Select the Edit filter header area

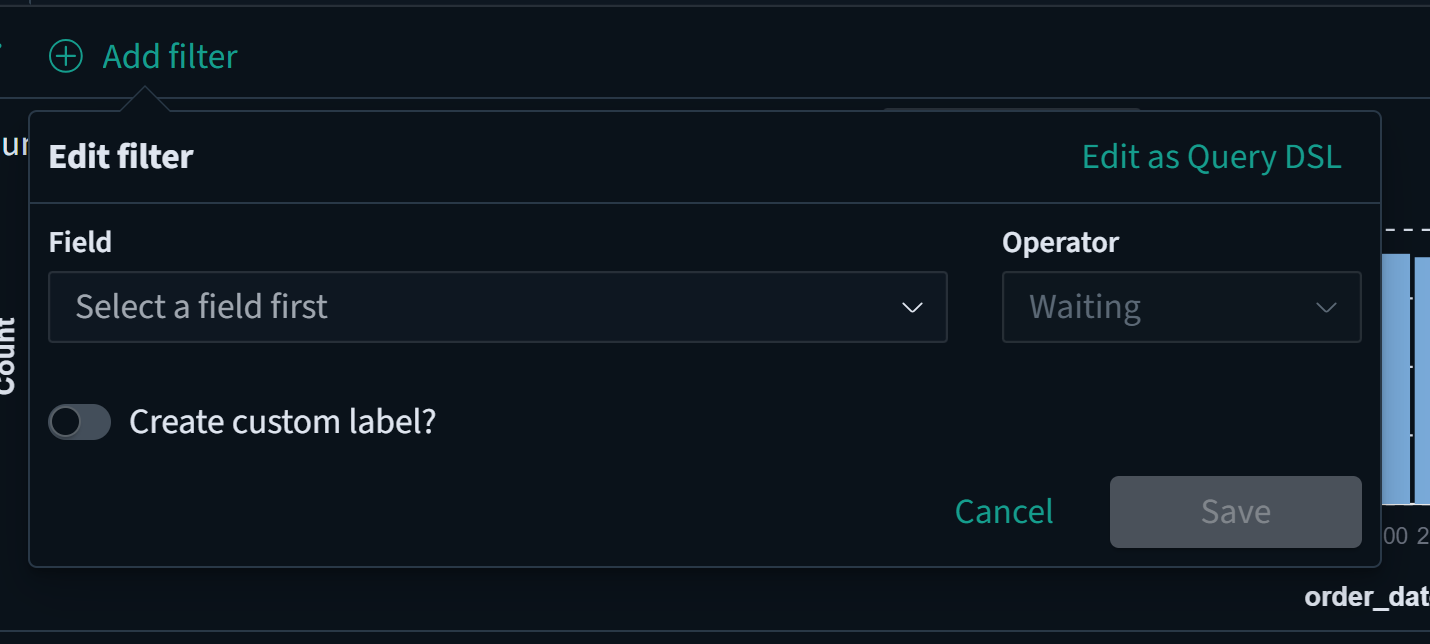[120, 156]
